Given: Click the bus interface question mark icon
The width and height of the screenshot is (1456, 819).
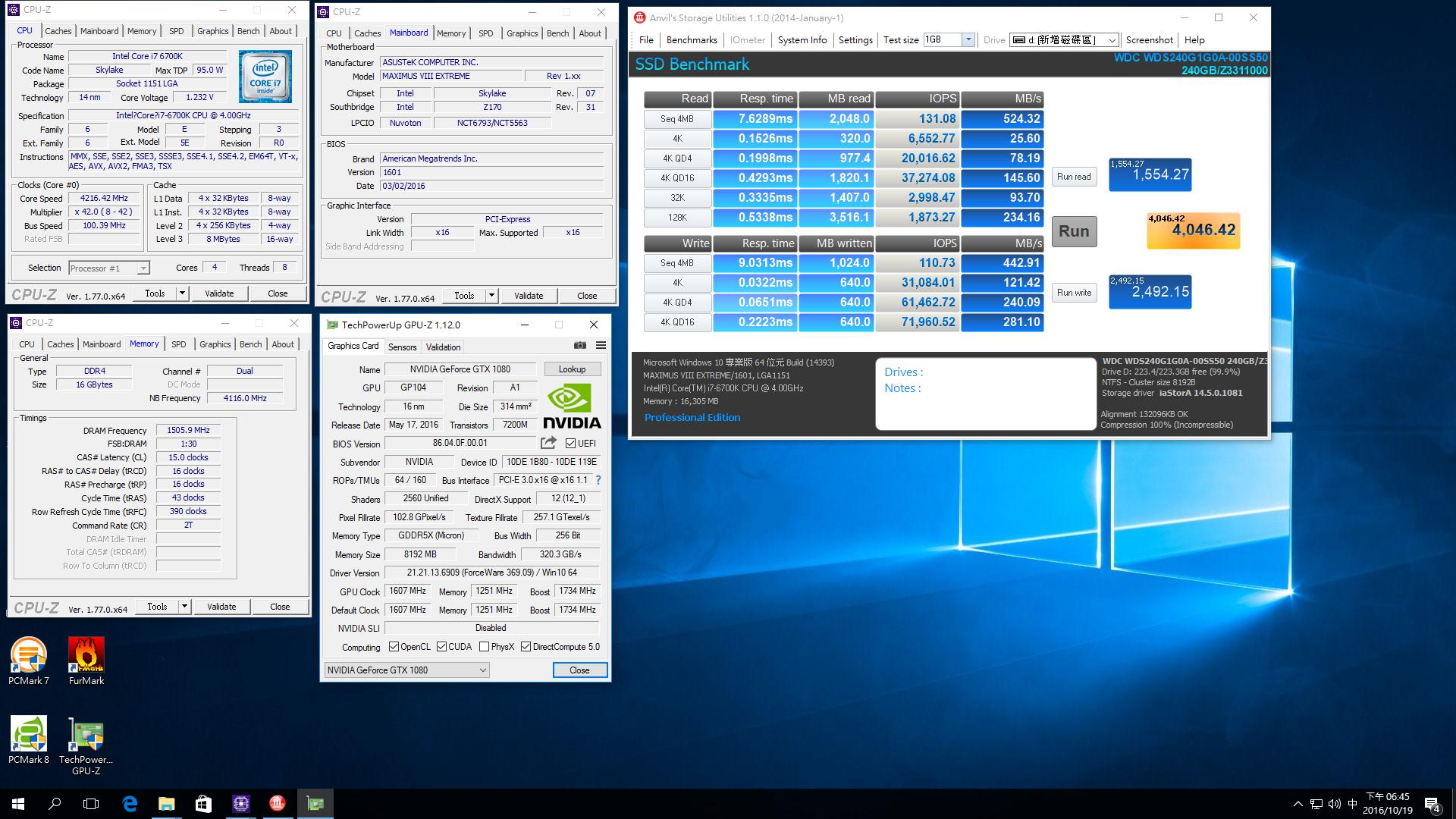Looking at the screenshot, I should point(598,480).
